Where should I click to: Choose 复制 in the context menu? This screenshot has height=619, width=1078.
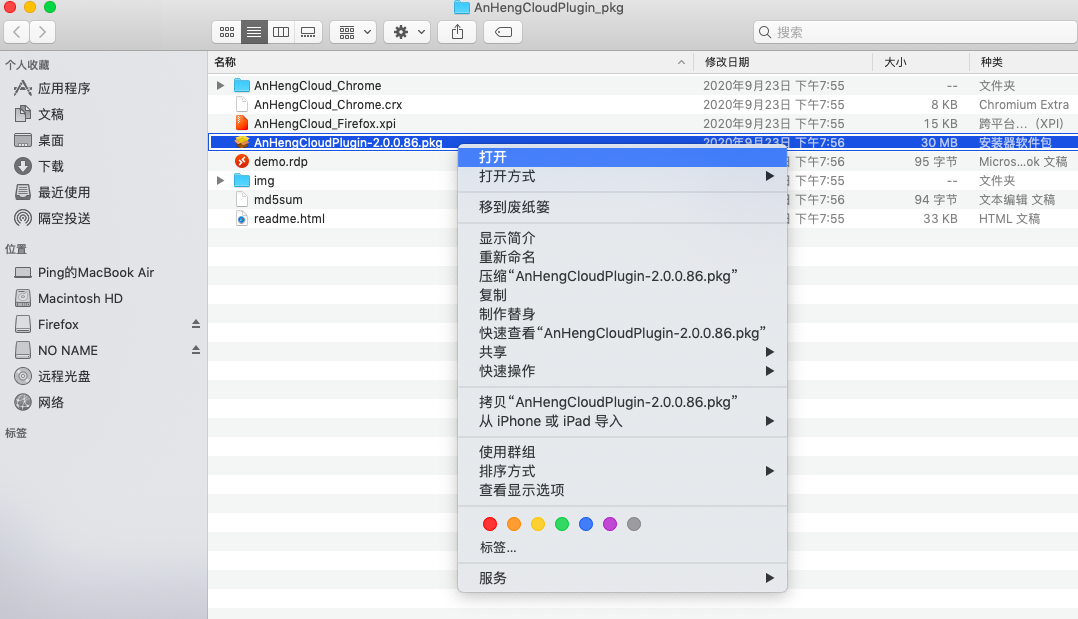point(622,295)
